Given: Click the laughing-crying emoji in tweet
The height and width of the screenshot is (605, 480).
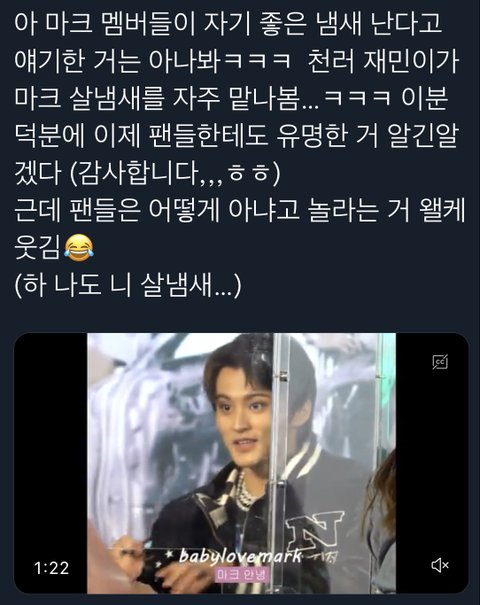Looking at the screenshot, I should 79,248.
